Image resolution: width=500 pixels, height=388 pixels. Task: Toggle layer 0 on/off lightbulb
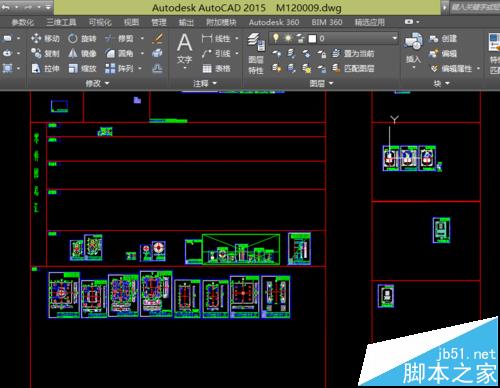[x=276, y=38]
